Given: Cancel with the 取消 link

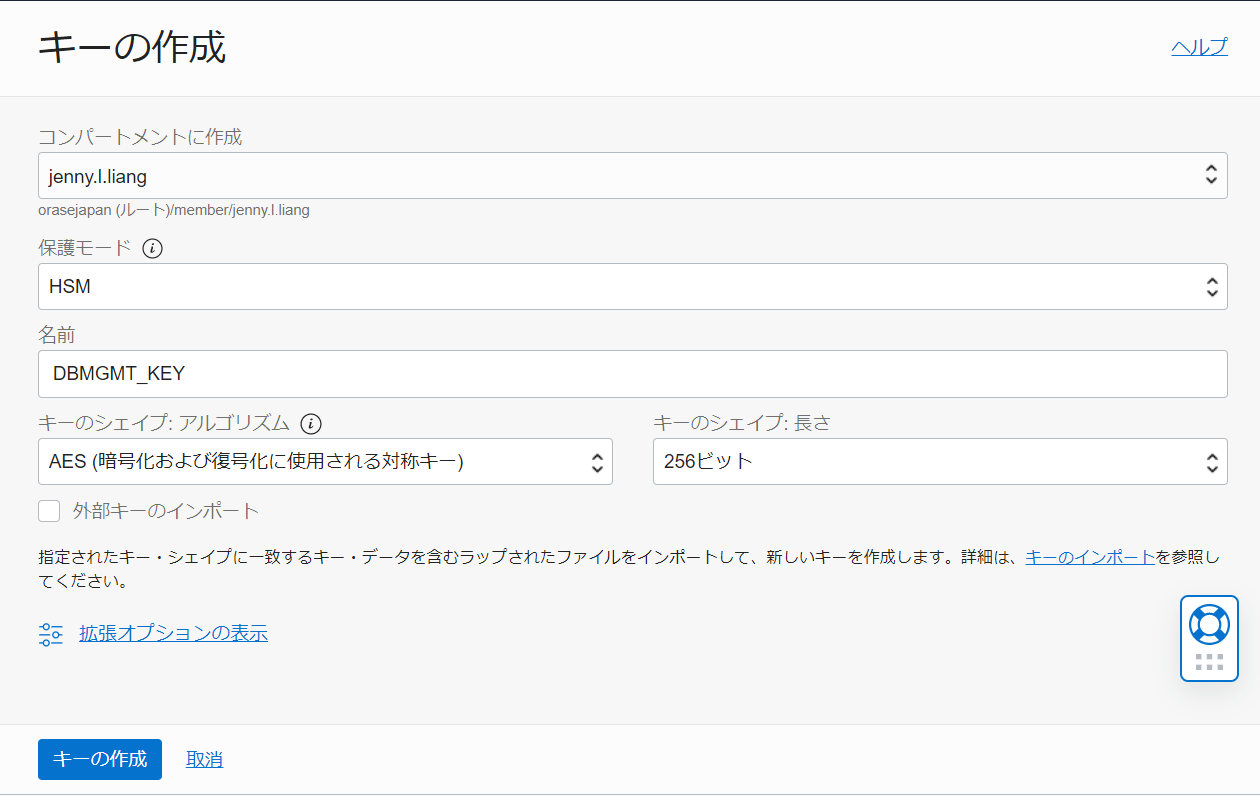Looking at the screenshot, I should (204, 759).
